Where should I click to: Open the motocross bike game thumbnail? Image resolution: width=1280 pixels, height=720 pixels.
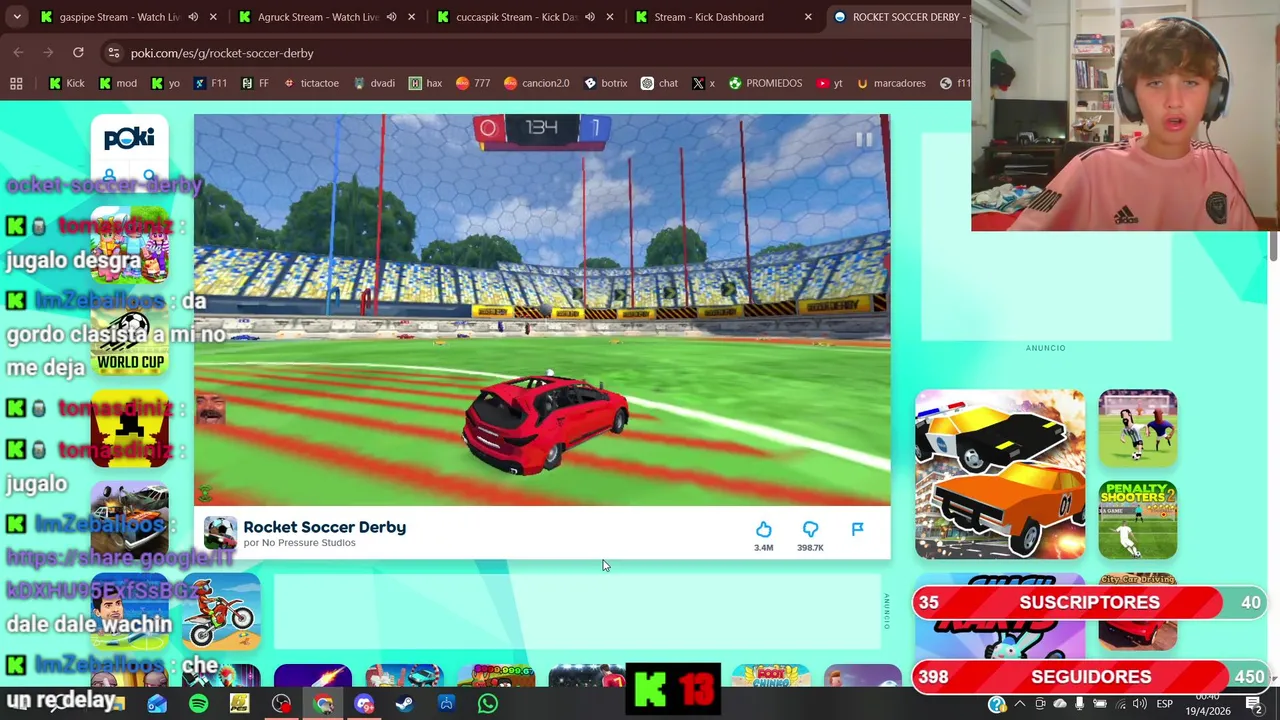221,612
